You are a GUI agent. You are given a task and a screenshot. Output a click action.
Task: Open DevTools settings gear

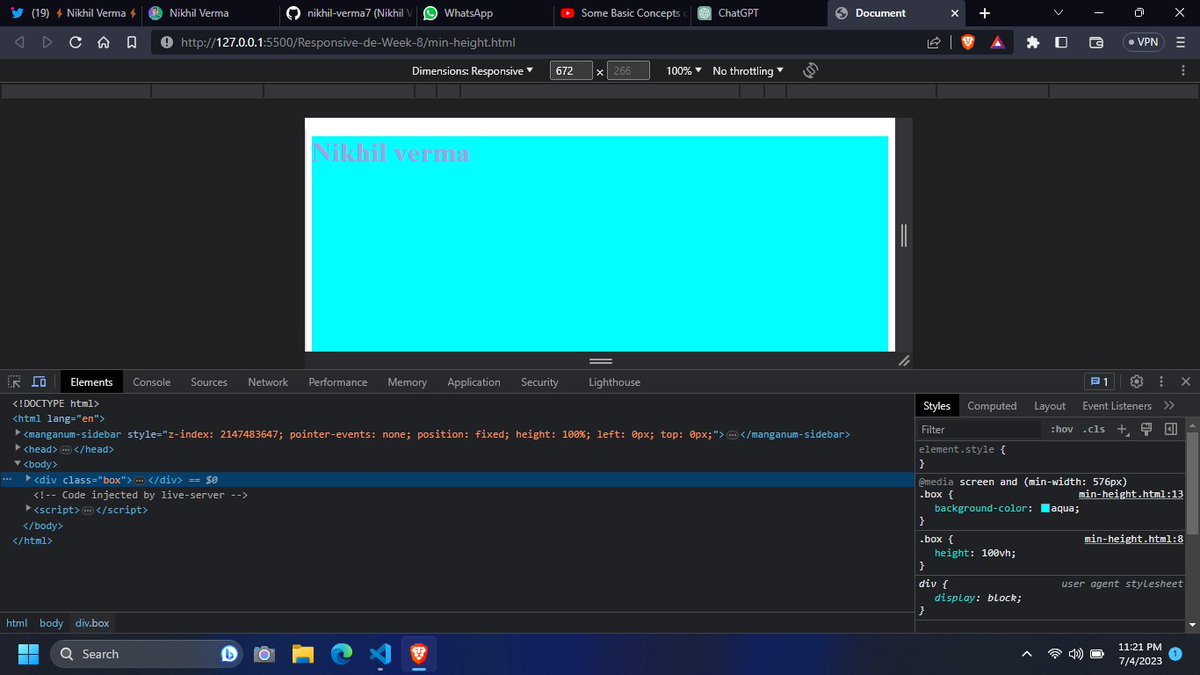[1136, 382]
